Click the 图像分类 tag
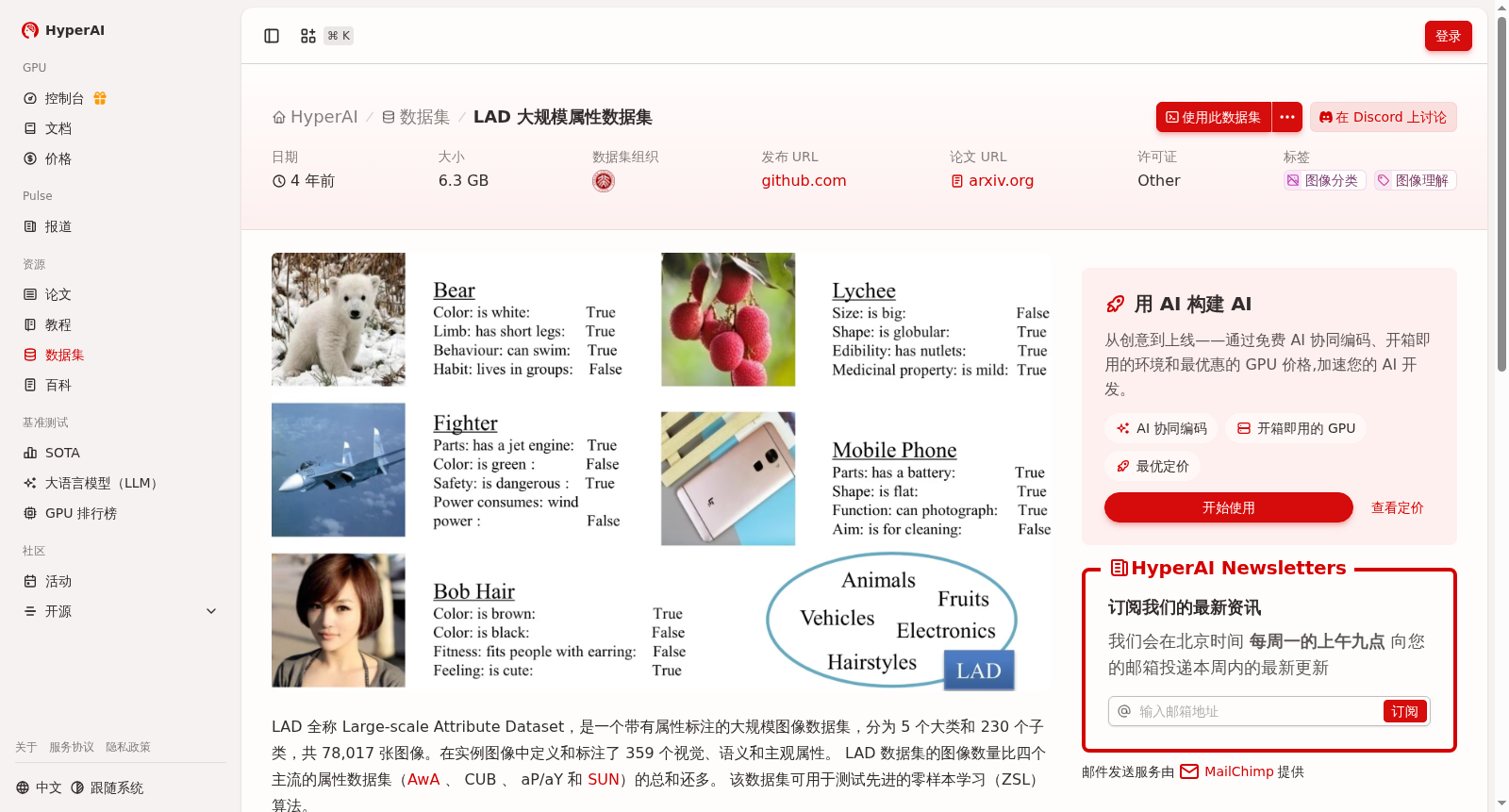 tap(1324, 180)
